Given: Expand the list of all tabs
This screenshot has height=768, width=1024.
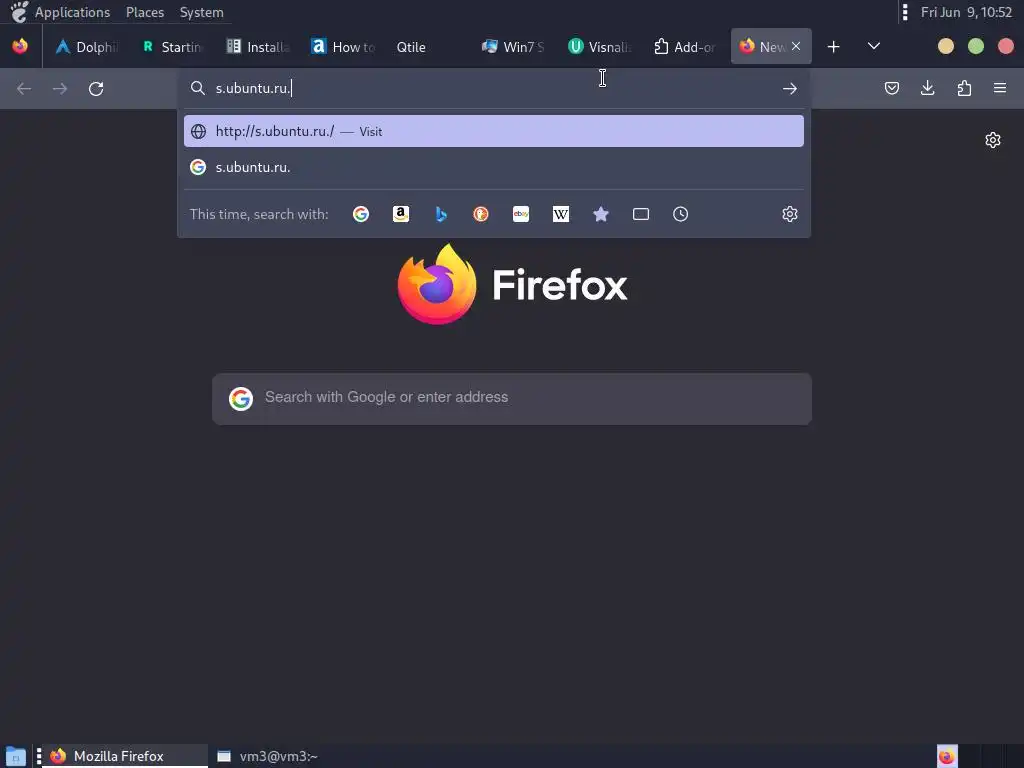Looking at the screenshot, I should pyautogui.click(x=874, y=46).
